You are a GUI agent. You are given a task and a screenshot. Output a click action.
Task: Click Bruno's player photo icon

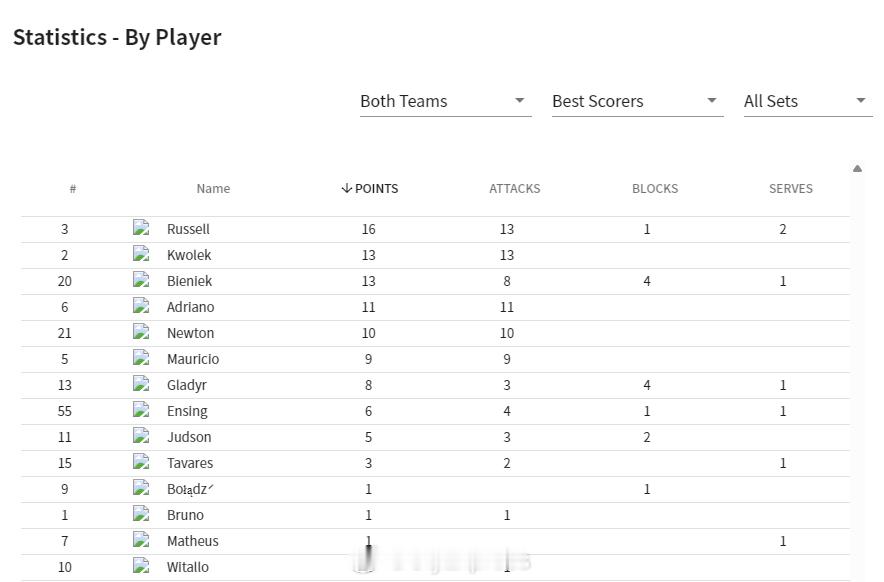(141, 514)
